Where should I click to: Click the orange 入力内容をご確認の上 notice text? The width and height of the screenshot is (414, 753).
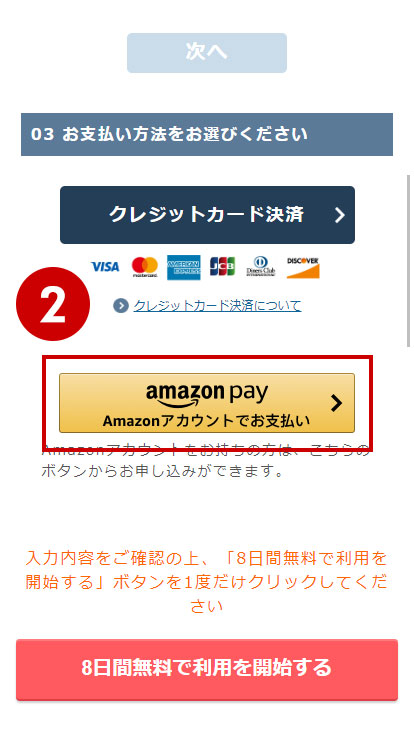[207, 582]
